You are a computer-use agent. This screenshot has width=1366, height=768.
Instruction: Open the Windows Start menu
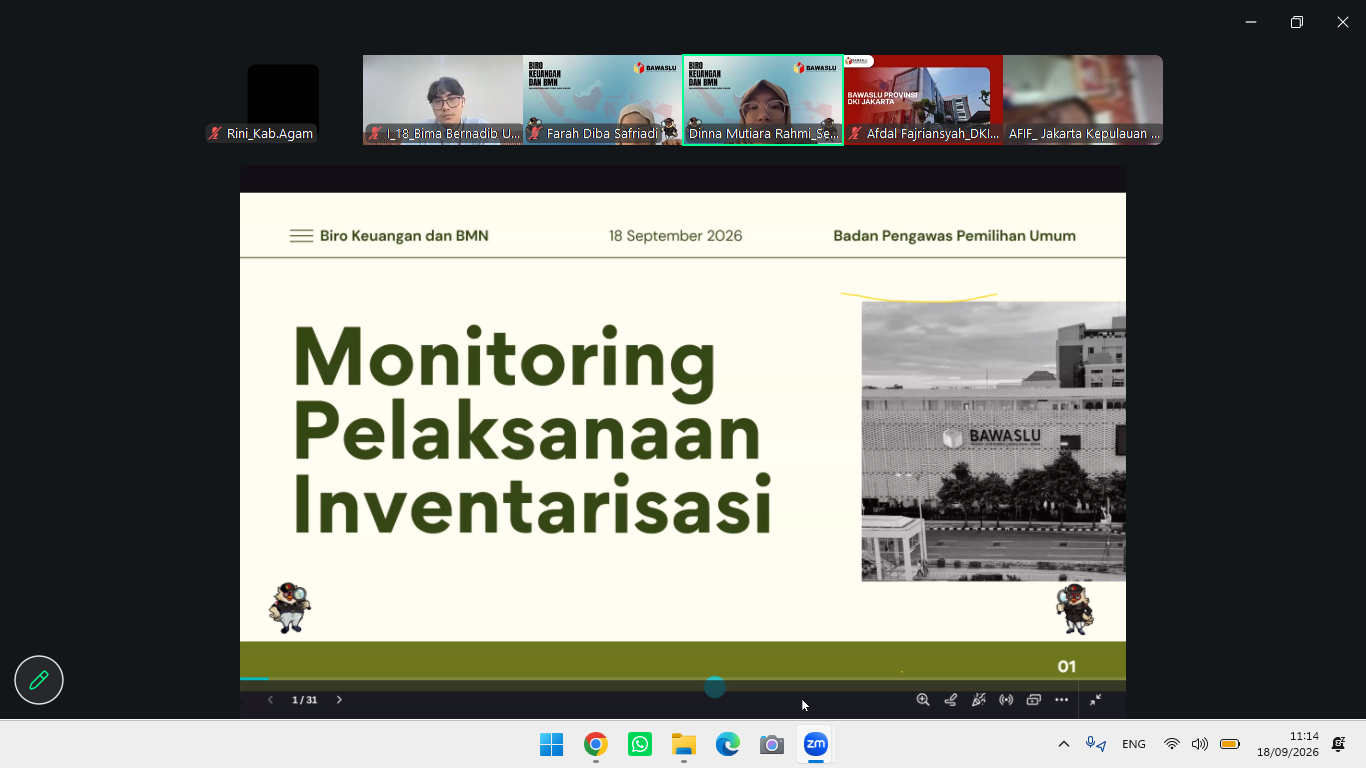click(551, 744)
